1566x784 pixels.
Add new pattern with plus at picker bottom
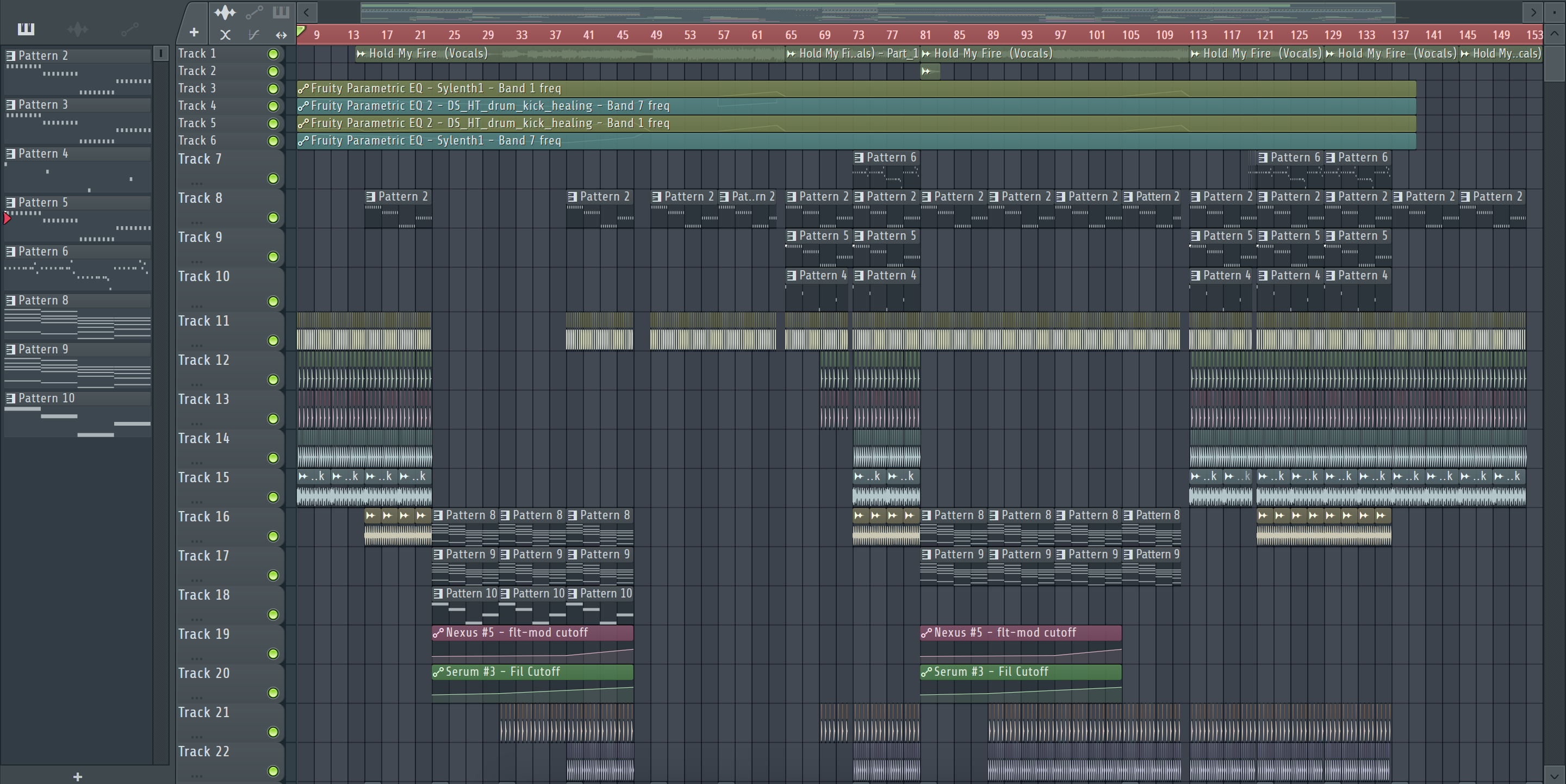pyautogui.click(x=77, y=776)
